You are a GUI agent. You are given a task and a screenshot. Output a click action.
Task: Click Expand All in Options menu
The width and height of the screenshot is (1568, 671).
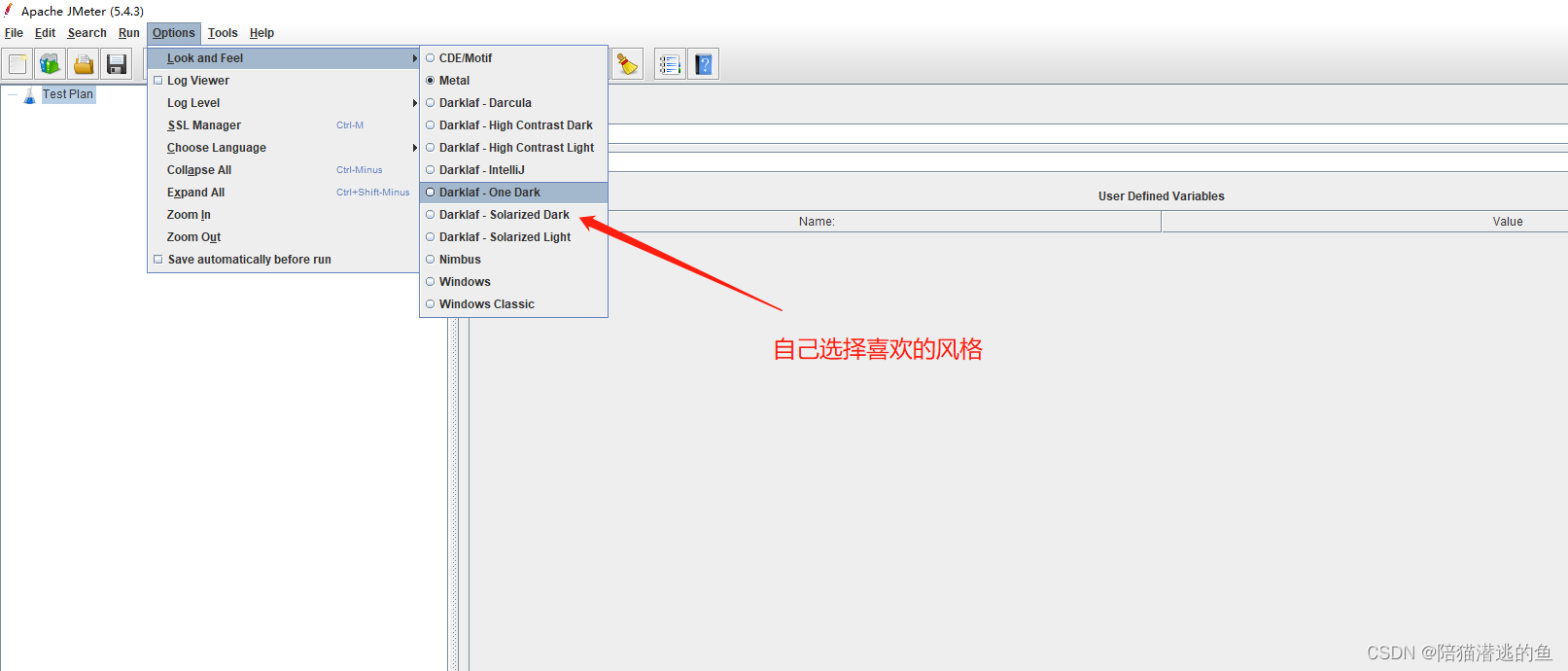[x=283, y=193]
